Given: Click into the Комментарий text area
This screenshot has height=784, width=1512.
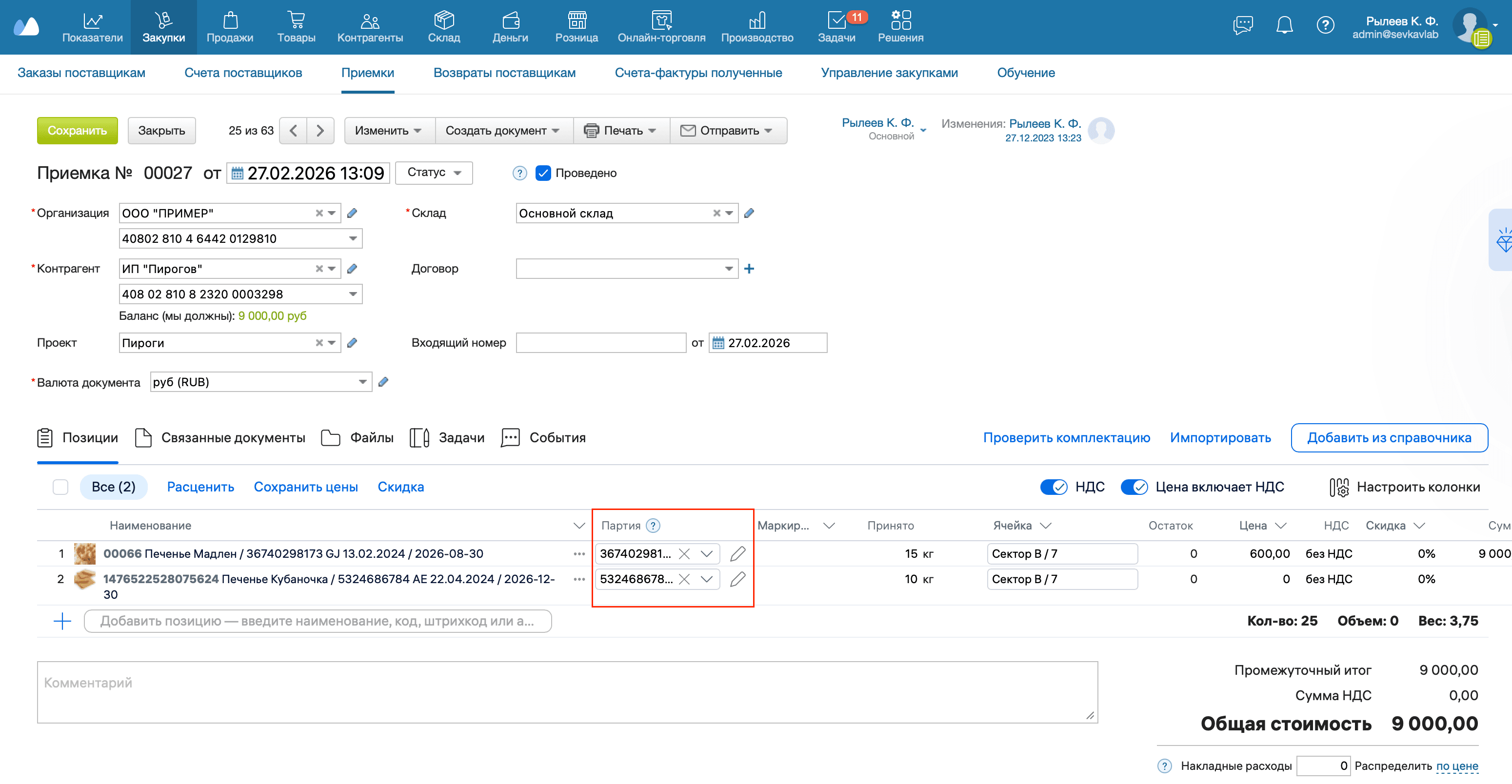Looking at the screenshot, I should pos(566,692).
